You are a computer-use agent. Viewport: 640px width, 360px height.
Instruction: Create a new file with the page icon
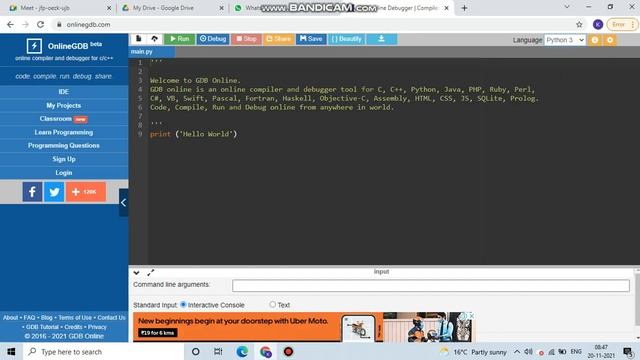tap(139, 39)
